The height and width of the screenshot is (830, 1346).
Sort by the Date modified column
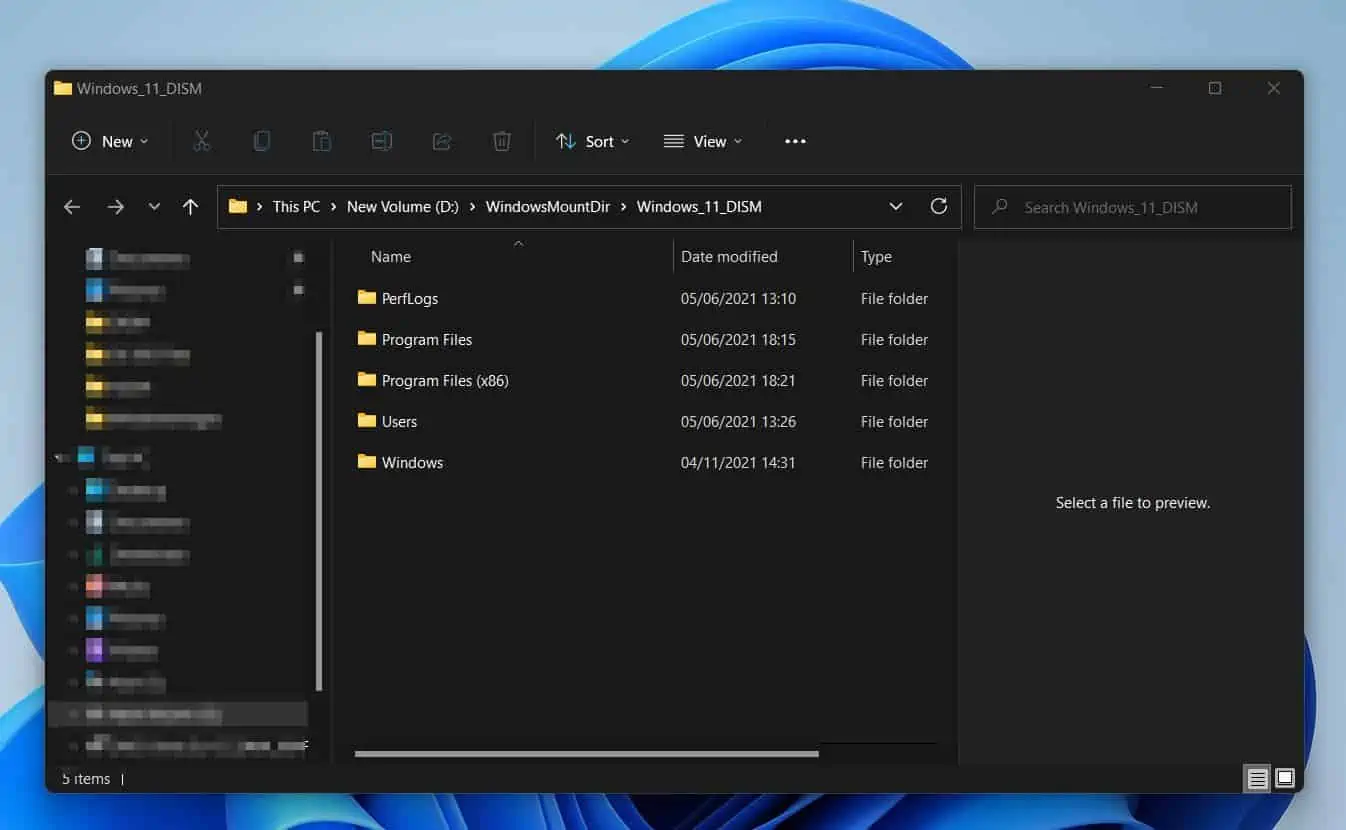pyautogui.click(x=729, y=257)
